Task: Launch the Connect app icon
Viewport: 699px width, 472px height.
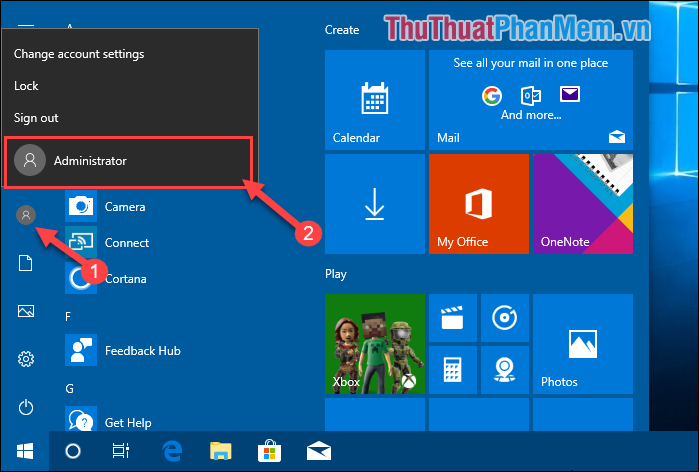Action: point(81,242)
